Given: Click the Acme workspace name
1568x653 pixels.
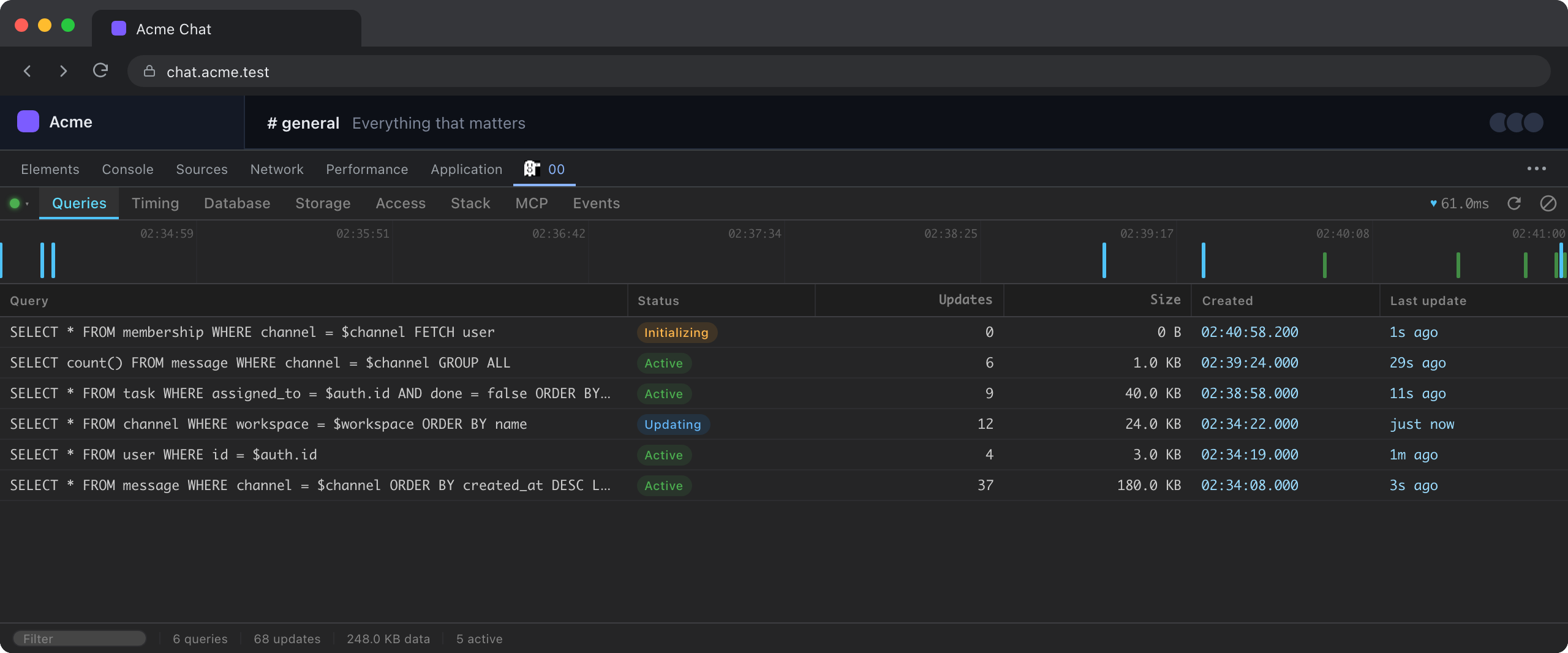Looking at the screenshot, I should [71, 122].
